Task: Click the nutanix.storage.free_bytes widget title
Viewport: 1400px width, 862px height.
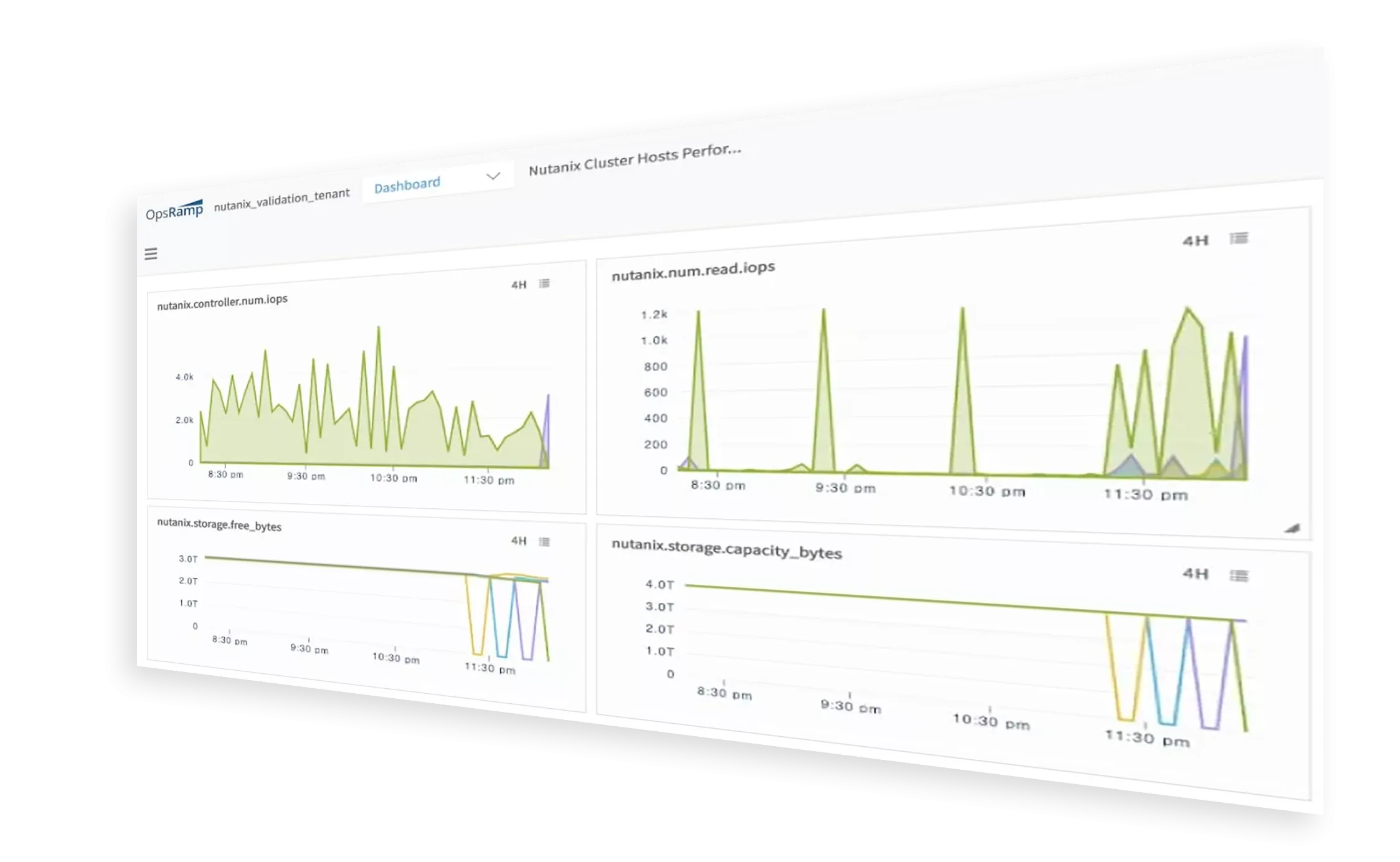Action: (219, 524)
